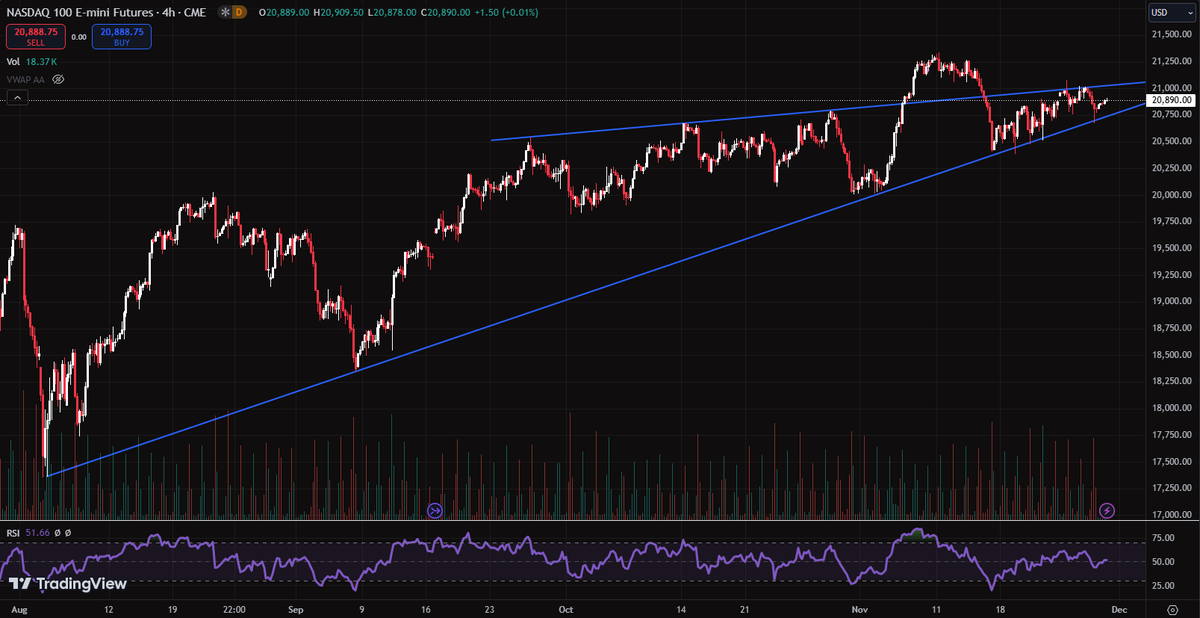
Task: Click the RSI 75.00 scale label
Action: (x=1164, y=537)
